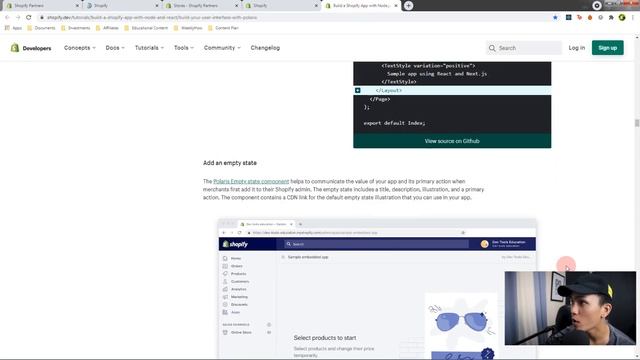Image resolution: width=640 pixels, height=360 pixels.
Task: Open the Educational Content bookmark folder
Action: [x=146, y=28]
